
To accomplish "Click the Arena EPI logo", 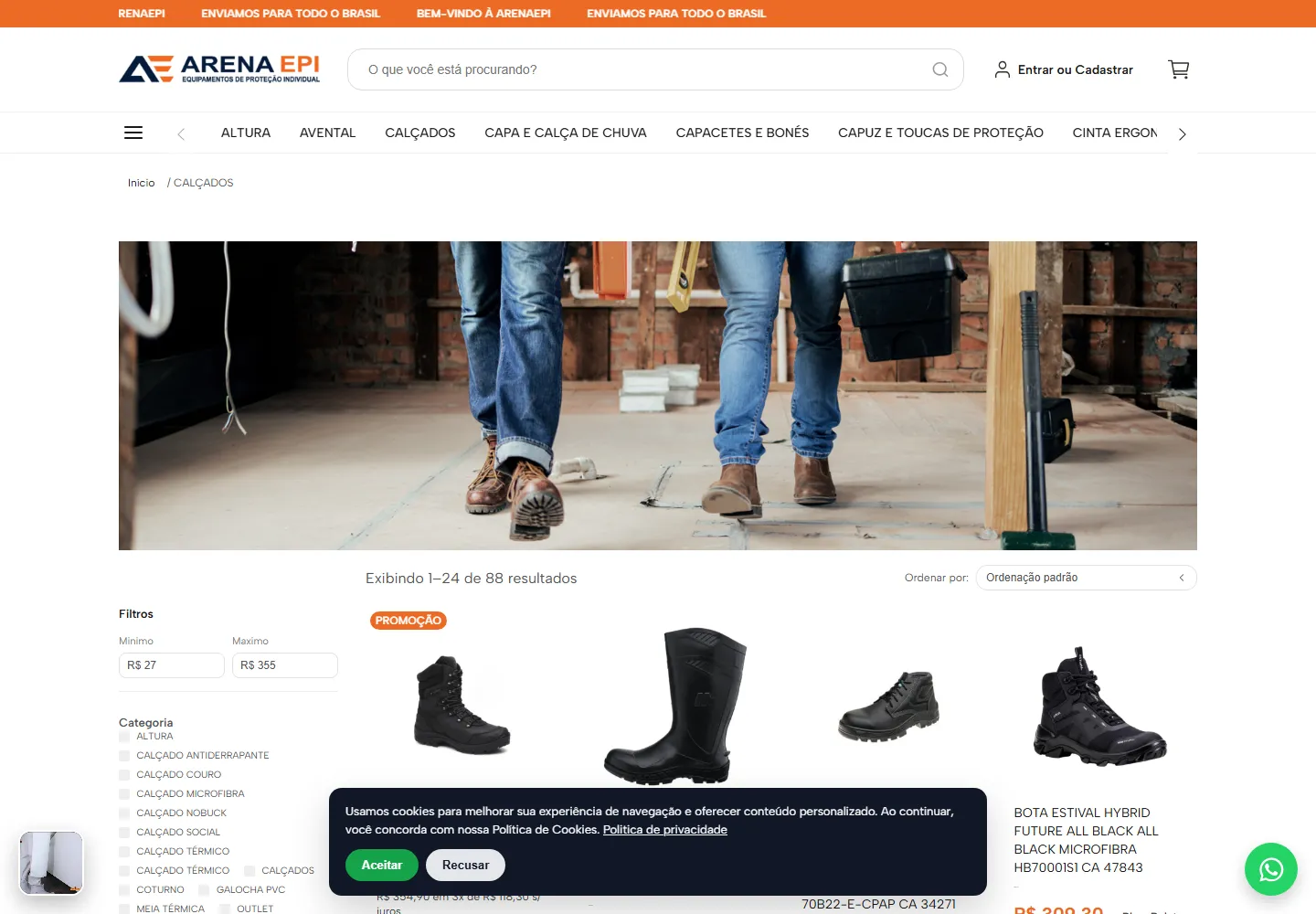I will pyautogui.click(x=219, y=69).
